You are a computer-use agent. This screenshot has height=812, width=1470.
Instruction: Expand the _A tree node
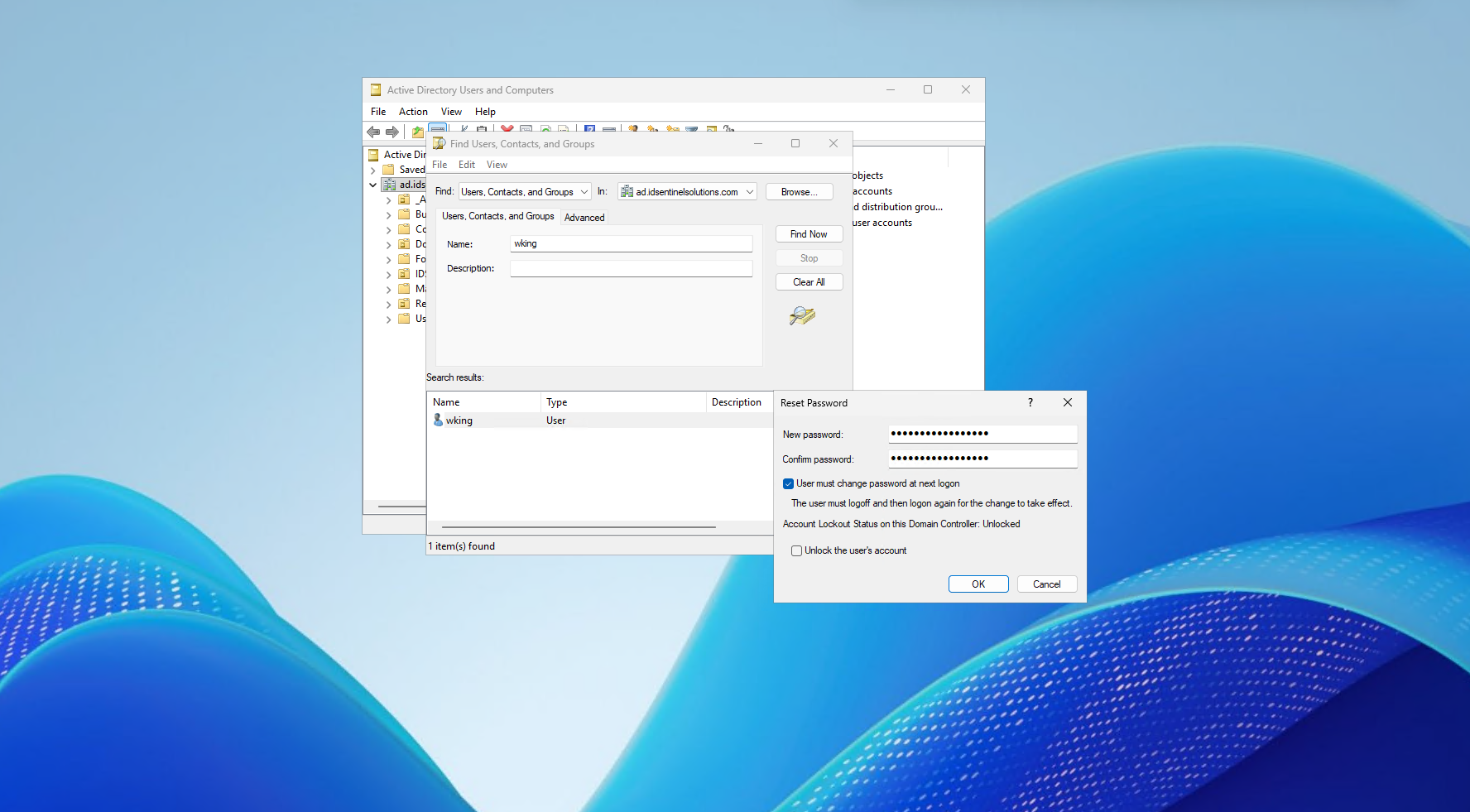pyautogui.click(x=388, y=200)
